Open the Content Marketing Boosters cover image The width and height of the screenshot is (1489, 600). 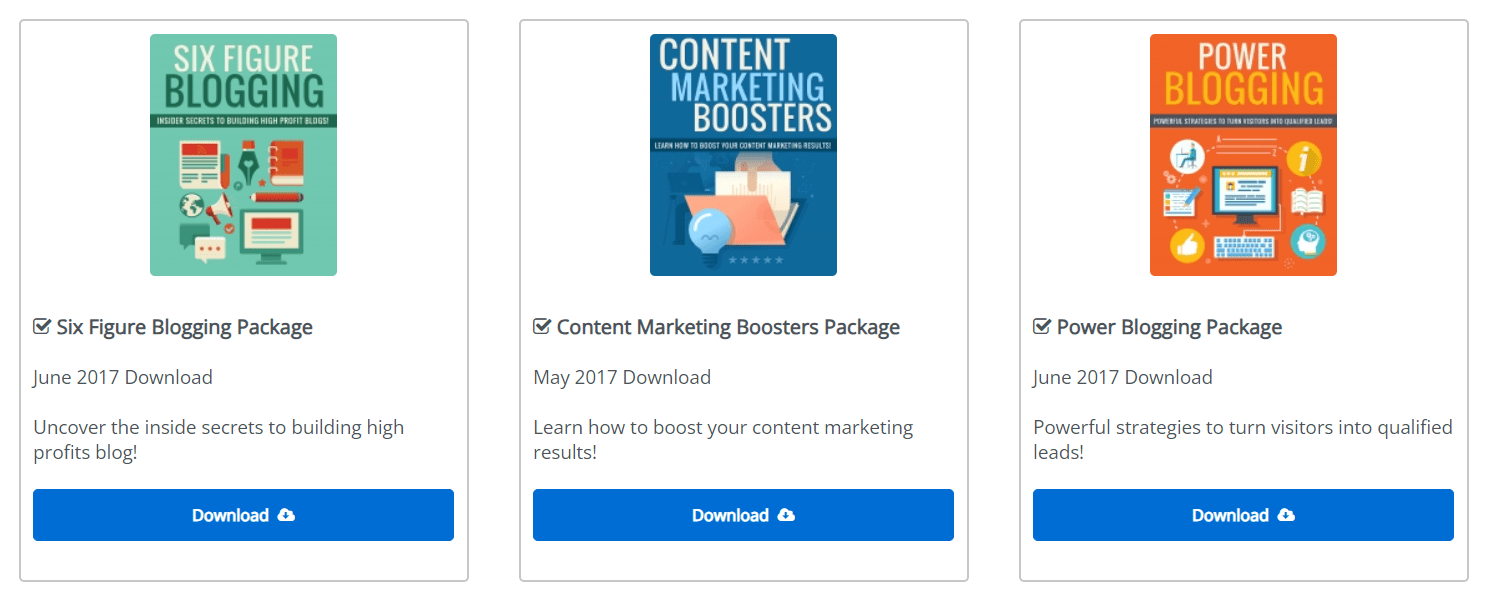click(743, 155)
